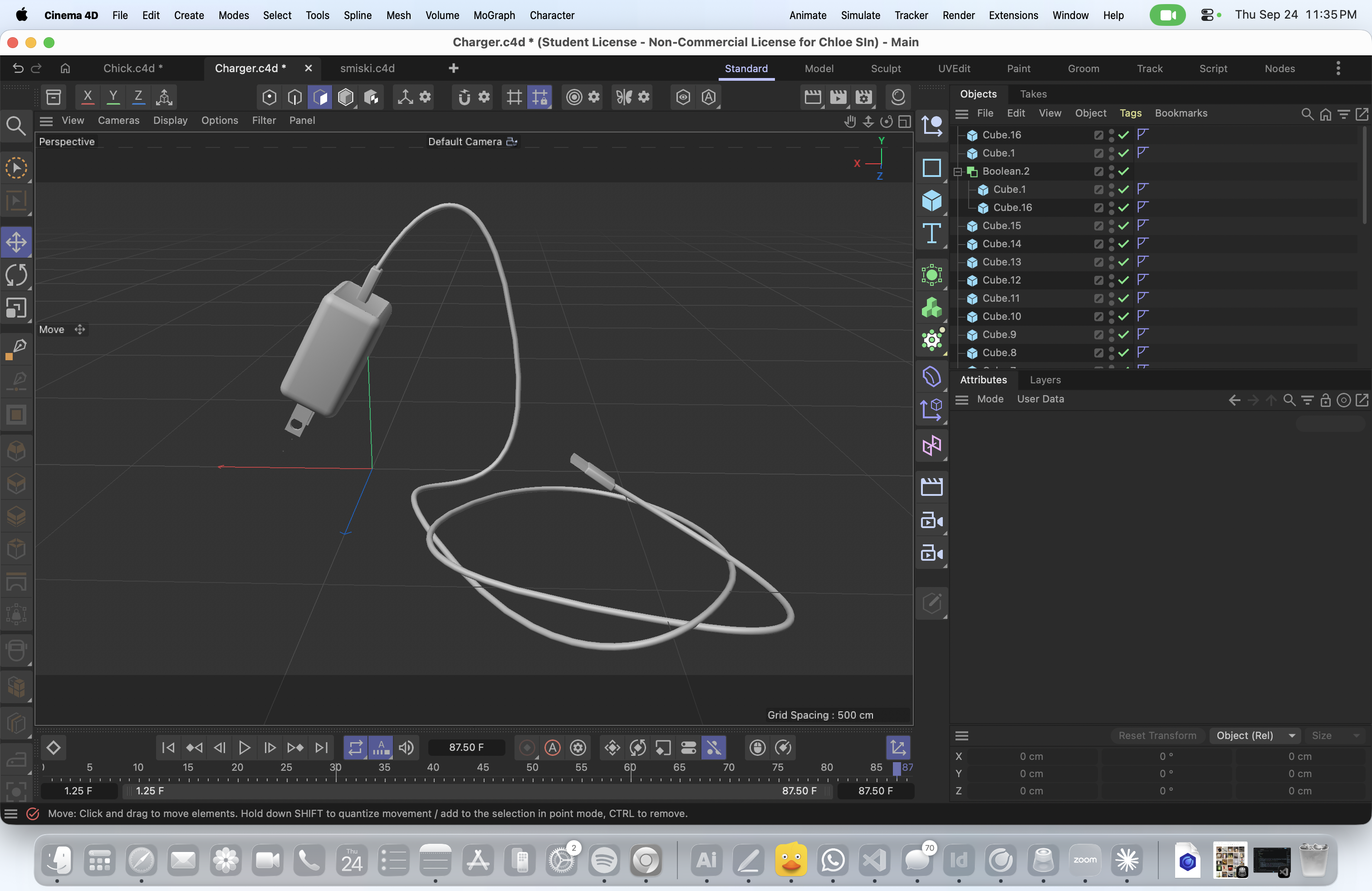Go back using the Attributes left arrow
The image size is (1372, 891).
(1234, 399)
